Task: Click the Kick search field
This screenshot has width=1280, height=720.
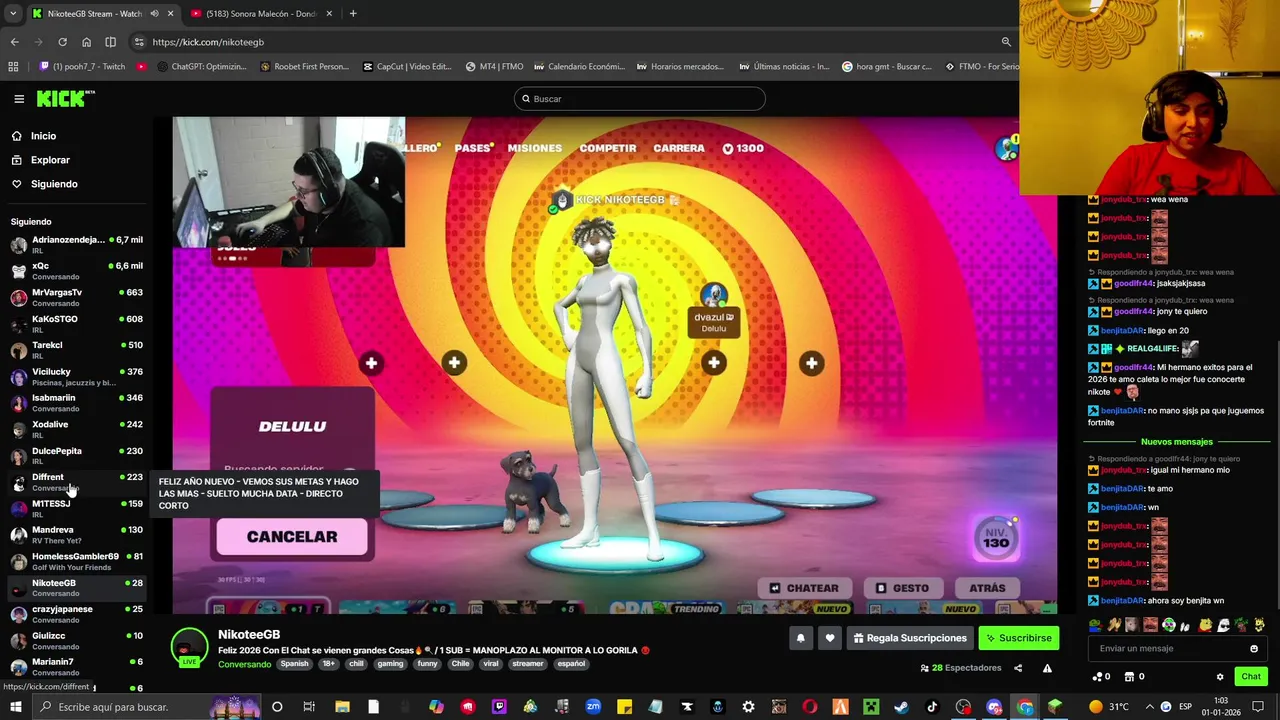Action: coord(640,99)
